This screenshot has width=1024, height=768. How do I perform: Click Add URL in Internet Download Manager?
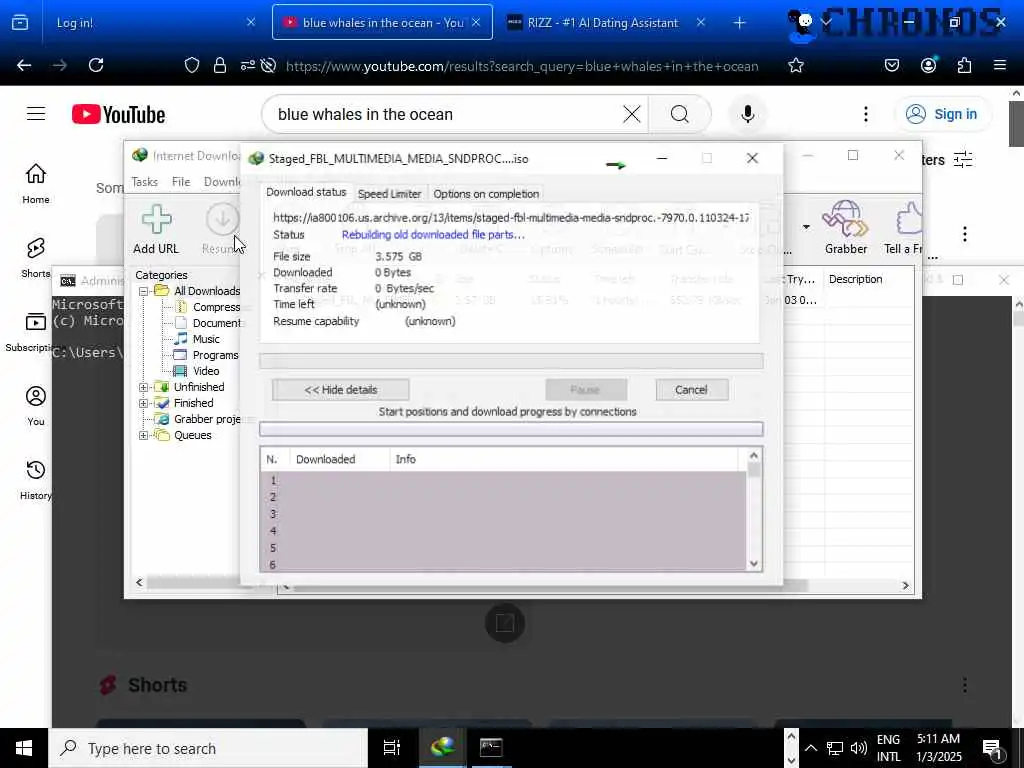point(156,229)
